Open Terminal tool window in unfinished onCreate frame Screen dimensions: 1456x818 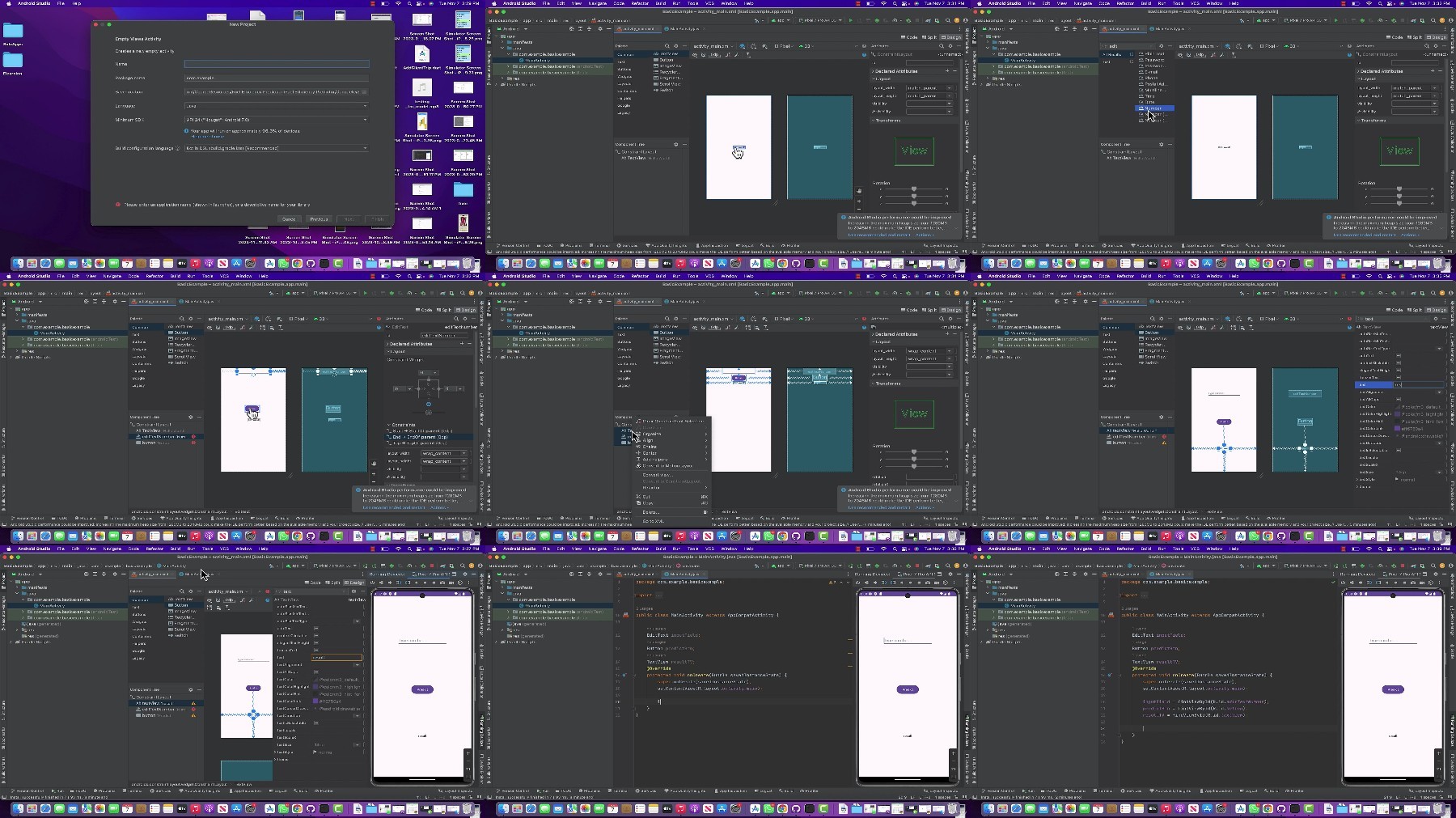pyautogui.click(x=617, y=790)
